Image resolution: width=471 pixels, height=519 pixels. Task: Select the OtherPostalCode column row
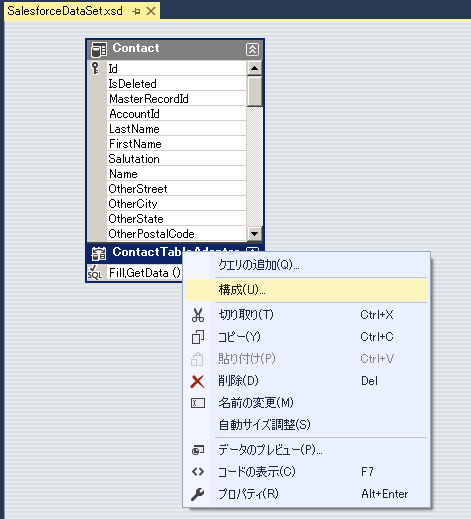click(176, 234)
